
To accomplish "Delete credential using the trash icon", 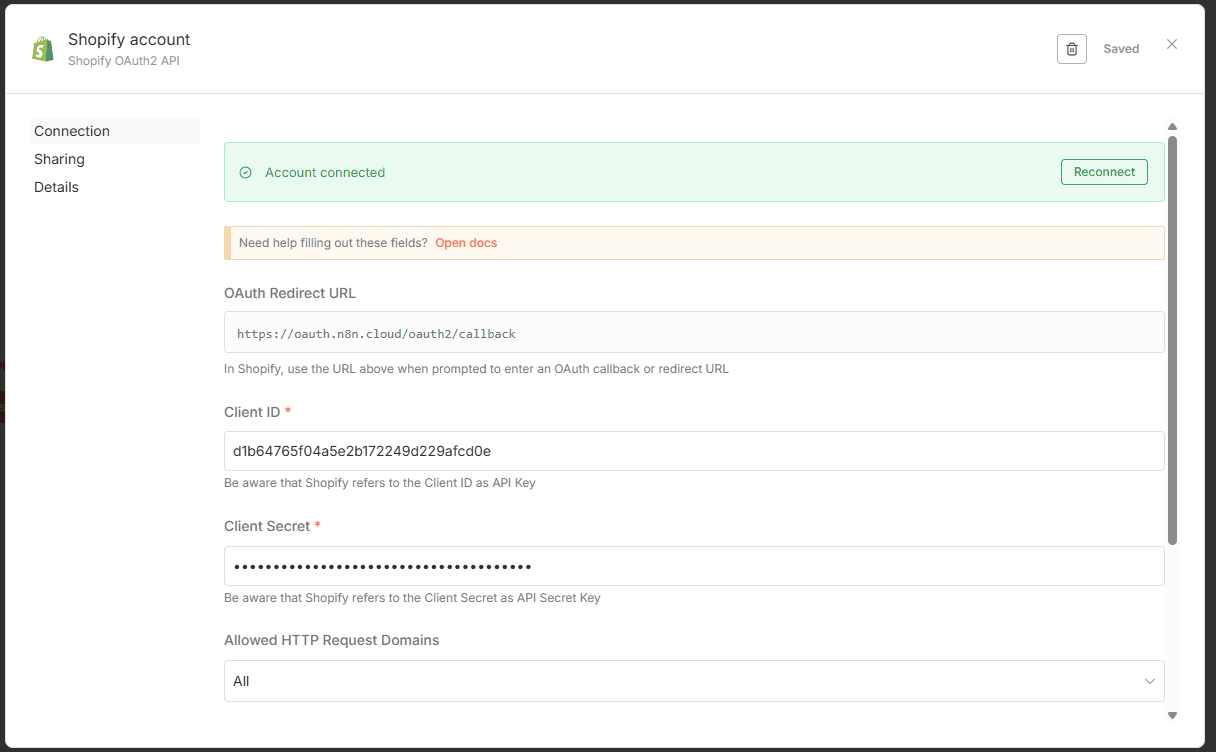I will coord(1071,49).
